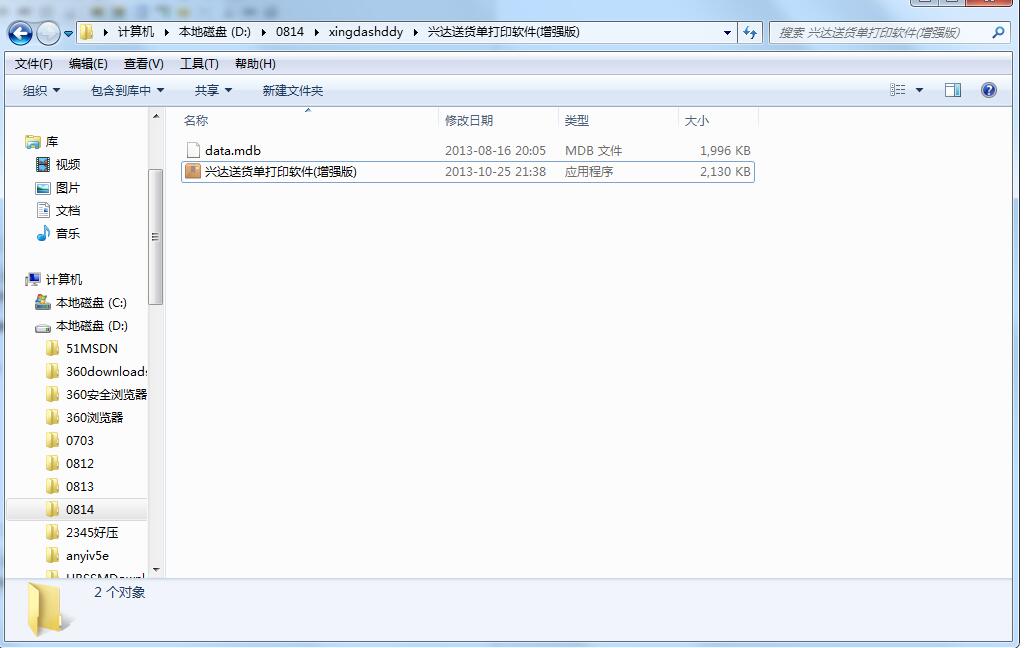Click xingdashddy in the address breadcrumb
The height and width of the screenshot is (648, 1028).
pyautogui.click(x=366, y=32)
